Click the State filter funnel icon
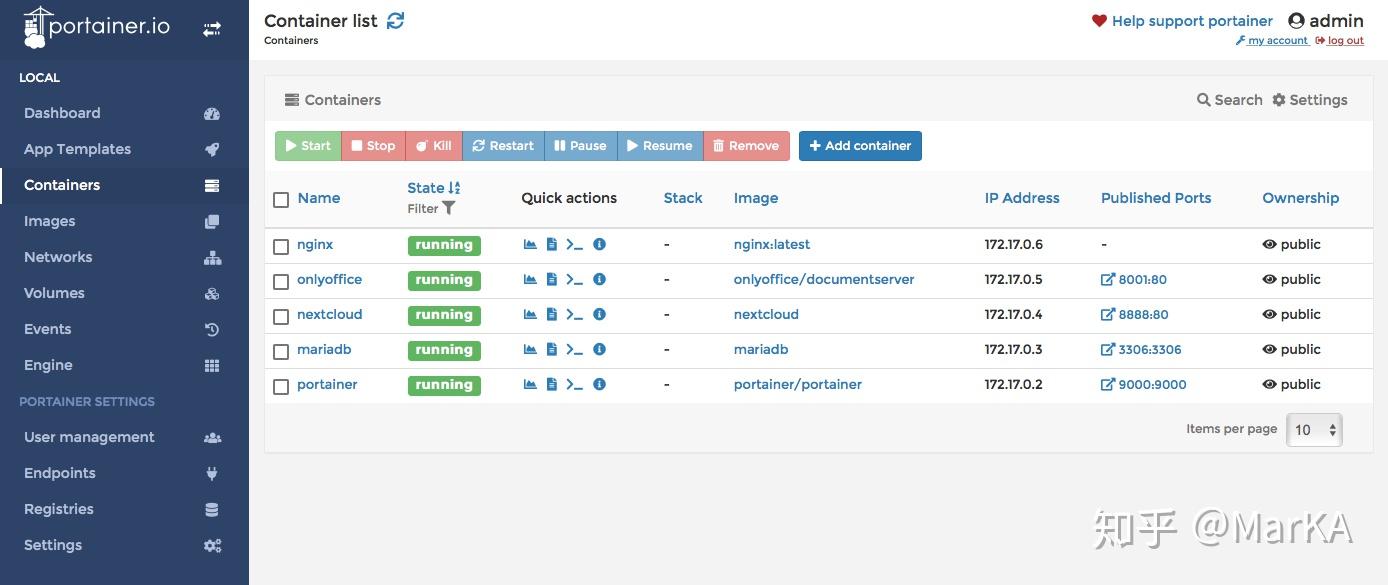This screenshot has width=1388, height=585. pos(449,208)
